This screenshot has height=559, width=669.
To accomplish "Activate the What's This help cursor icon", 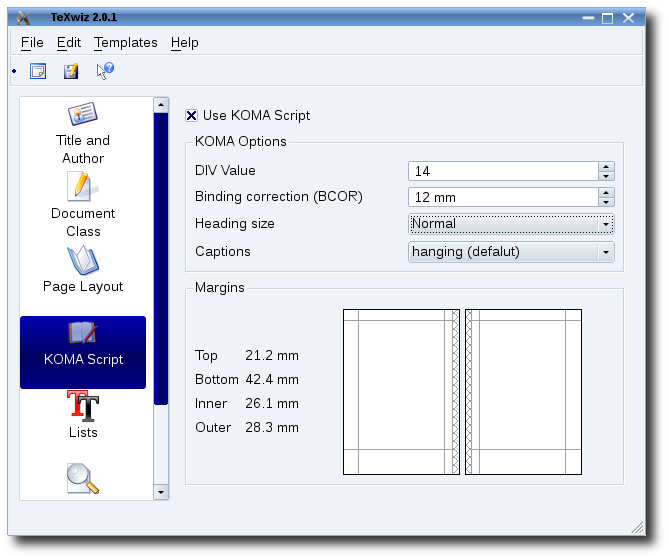I will [x=105, y=70].
